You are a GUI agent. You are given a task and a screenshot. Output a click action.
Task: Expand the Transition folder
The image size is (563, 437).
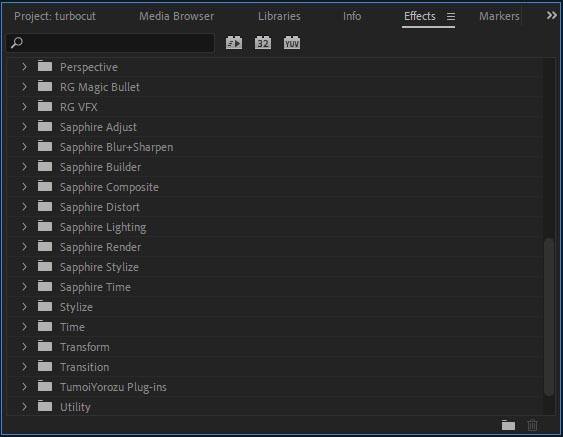pos(24,367)
